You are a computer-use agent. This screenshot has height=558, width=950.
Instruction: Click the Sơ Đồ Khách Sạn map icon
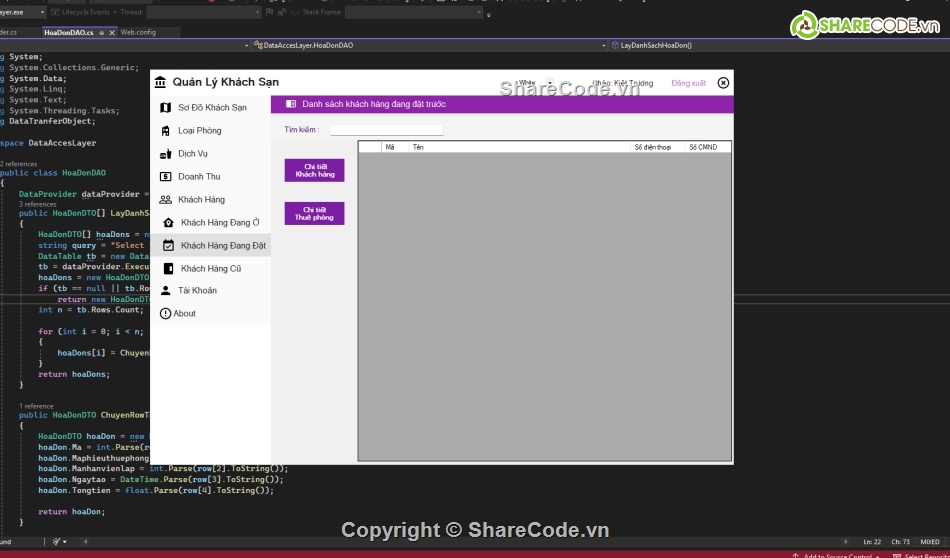(165, 107)
